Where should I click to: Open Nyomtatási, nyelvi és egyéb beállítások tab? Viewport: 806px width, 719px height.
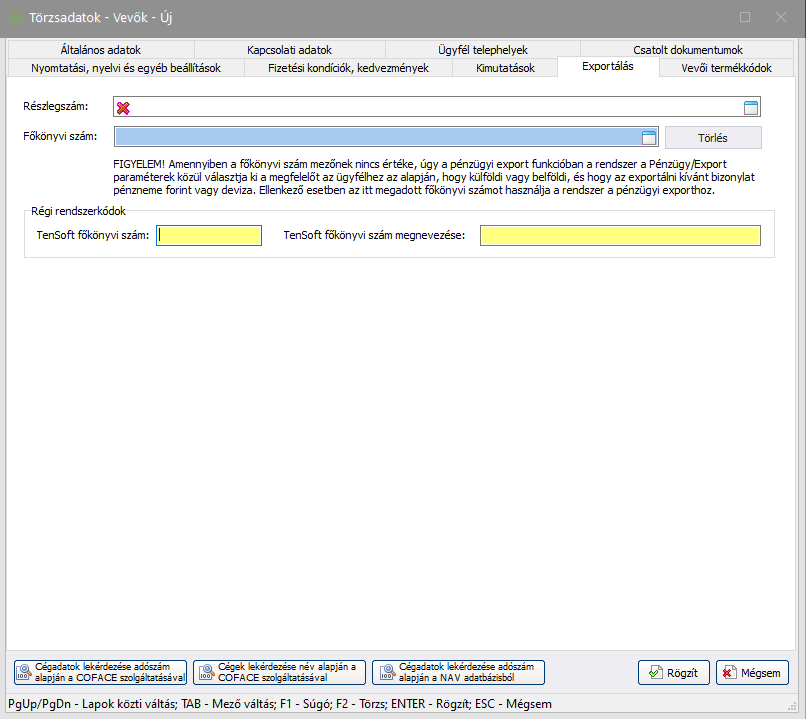[125, 68]
